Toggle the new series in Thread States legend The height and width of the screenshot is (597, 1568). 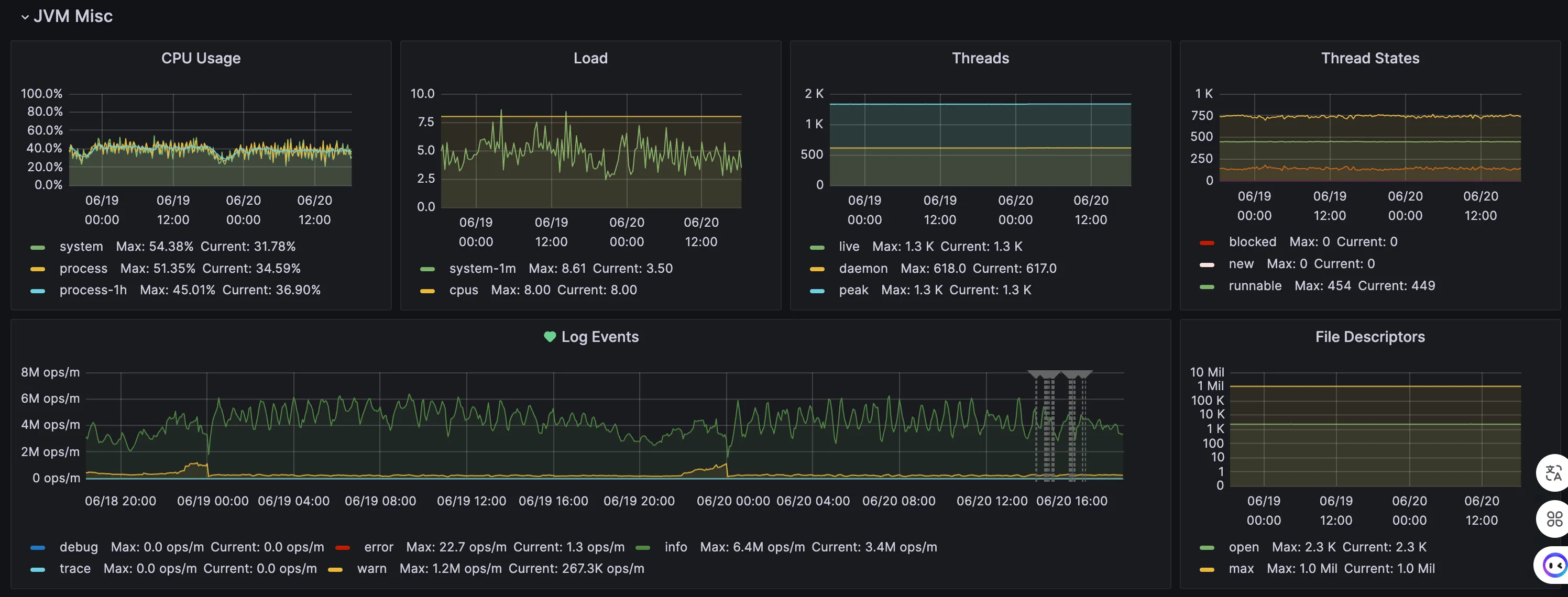tap(1241, 263)
